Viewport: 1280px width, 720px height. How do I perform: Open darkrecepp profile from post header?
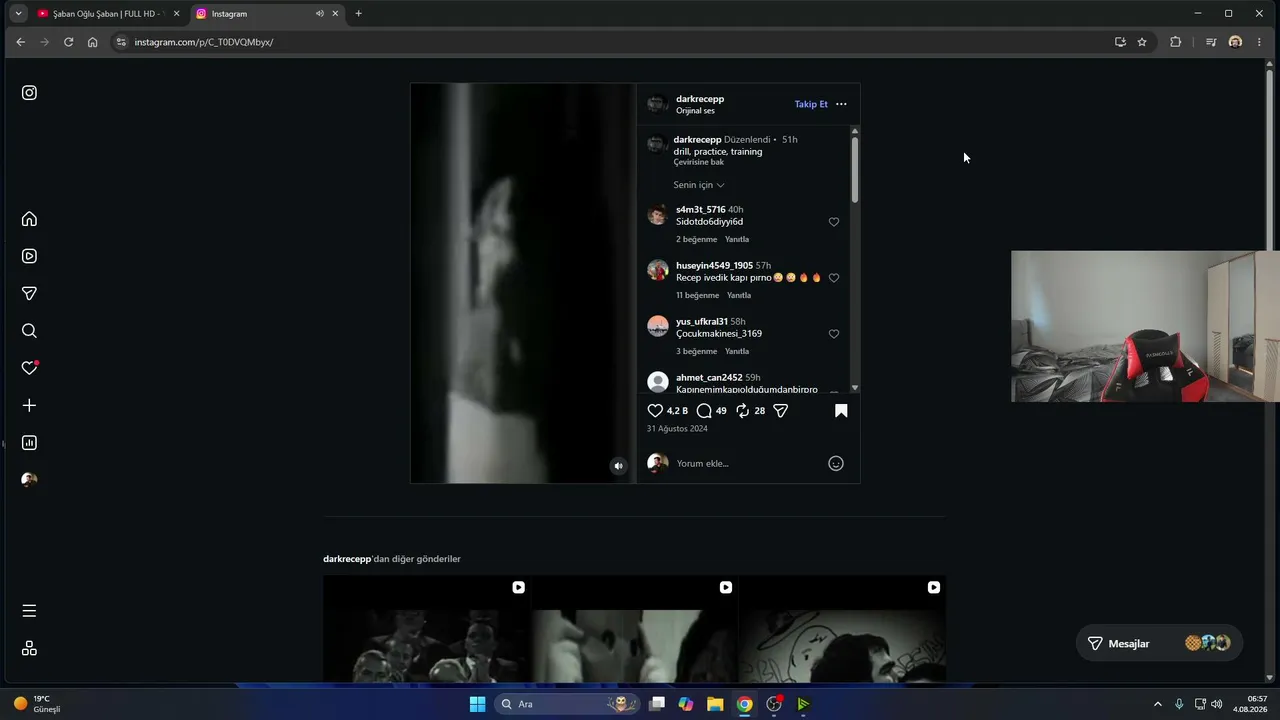click(700, 99)
